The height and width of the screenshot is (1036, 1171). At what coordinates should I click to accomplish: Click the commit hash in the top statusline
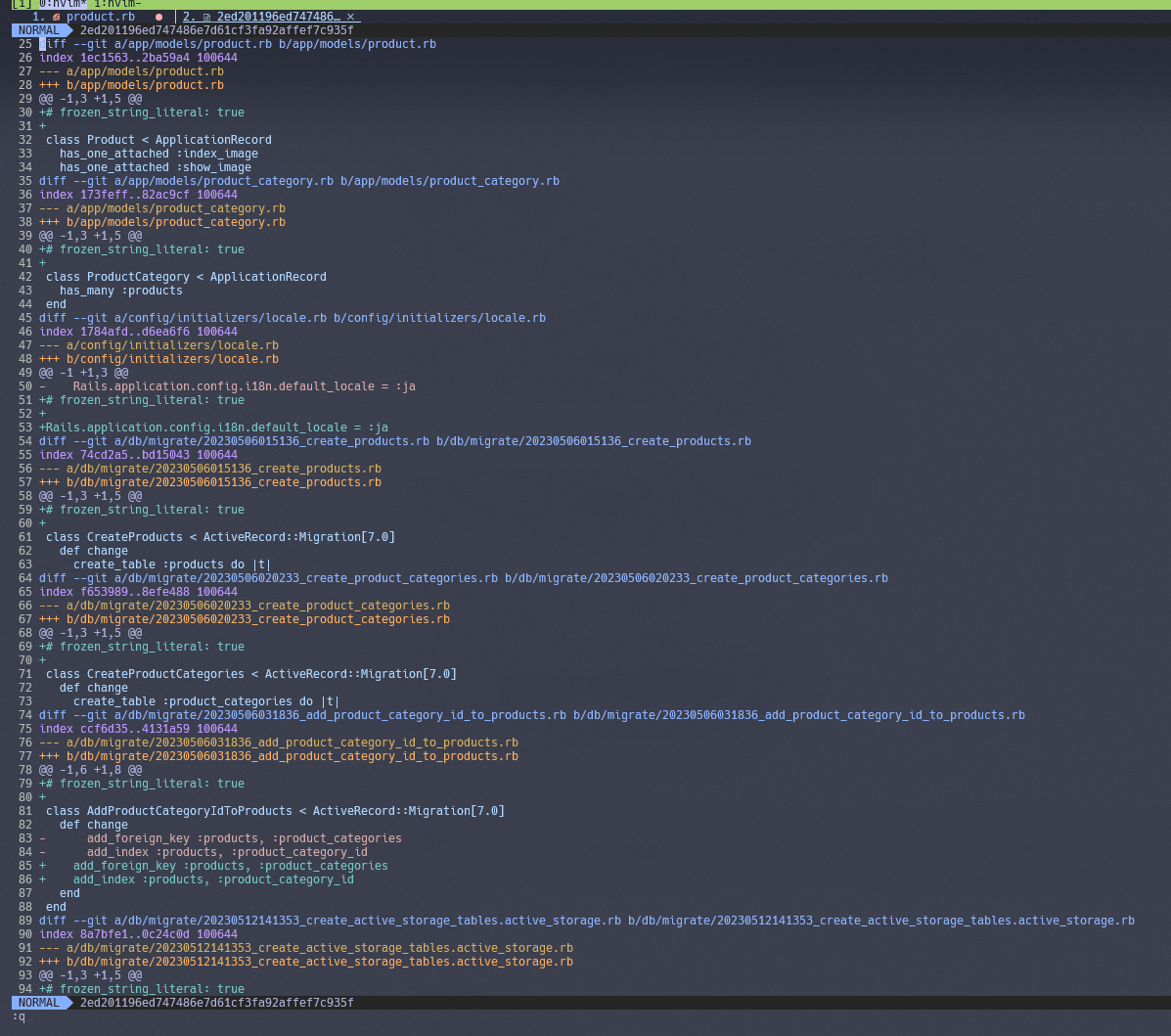point(216,30)
